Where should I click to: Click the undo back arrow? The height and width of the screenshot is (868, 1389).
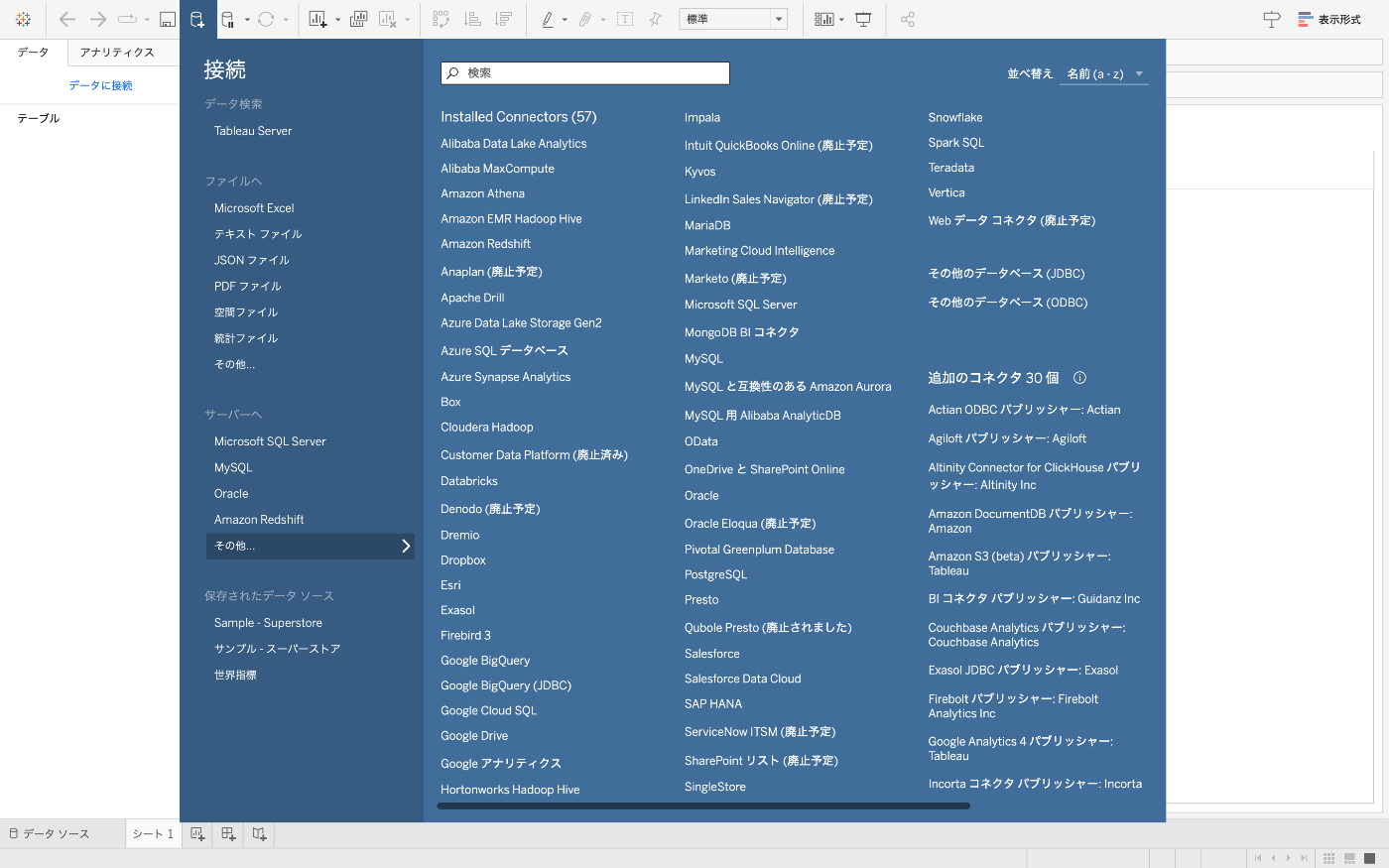(67, 19)
